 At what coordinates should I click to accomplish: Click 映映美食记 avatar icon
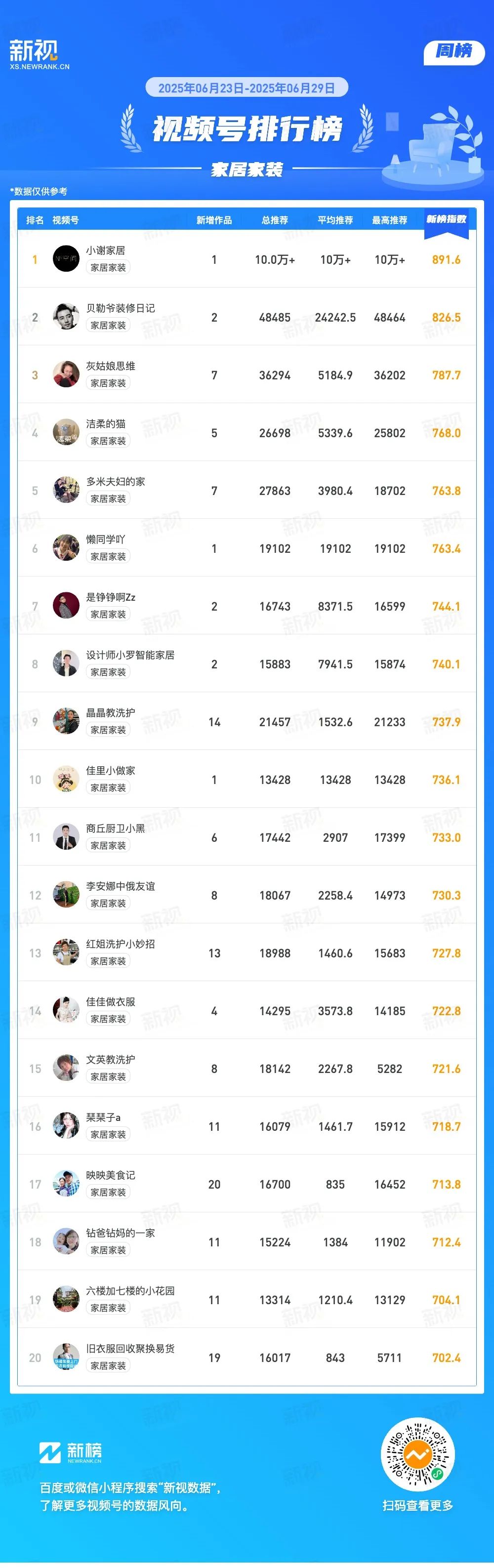tap(66, 1184)
